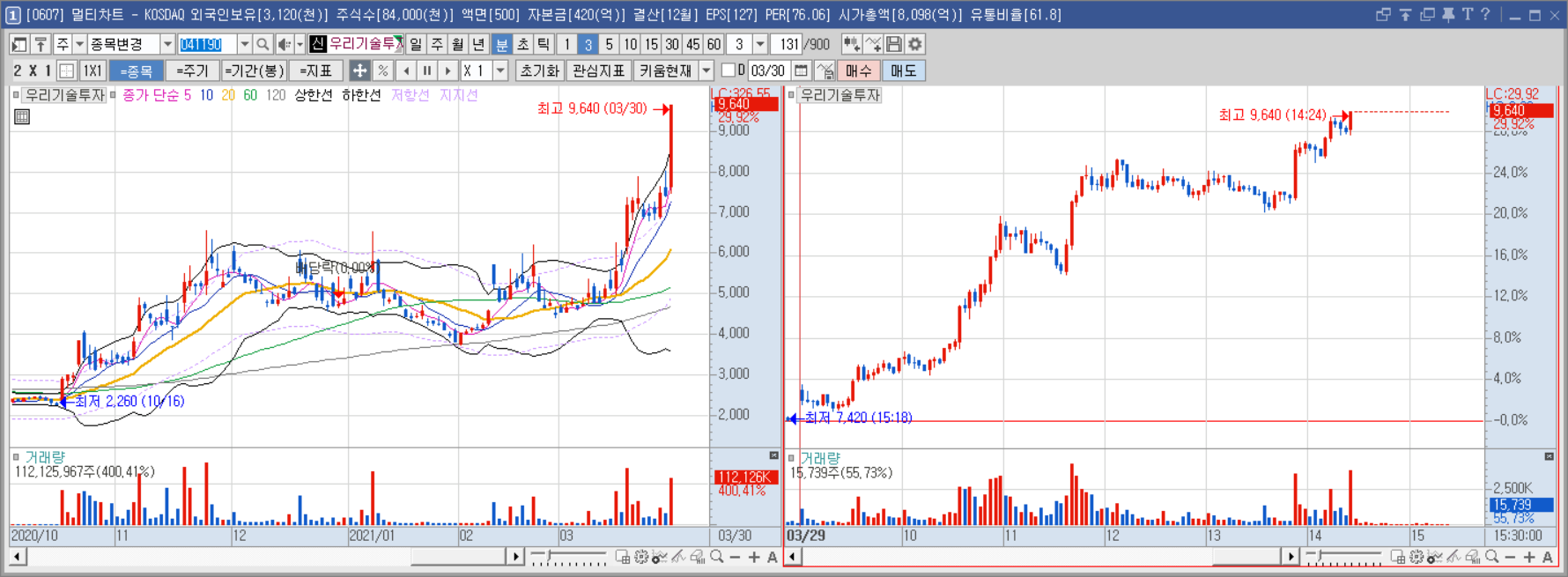Image resolution: width=1568 pixels, height=577 pixels.
Task: Open help question mark in title bar
Action: tap(1485, 15)
